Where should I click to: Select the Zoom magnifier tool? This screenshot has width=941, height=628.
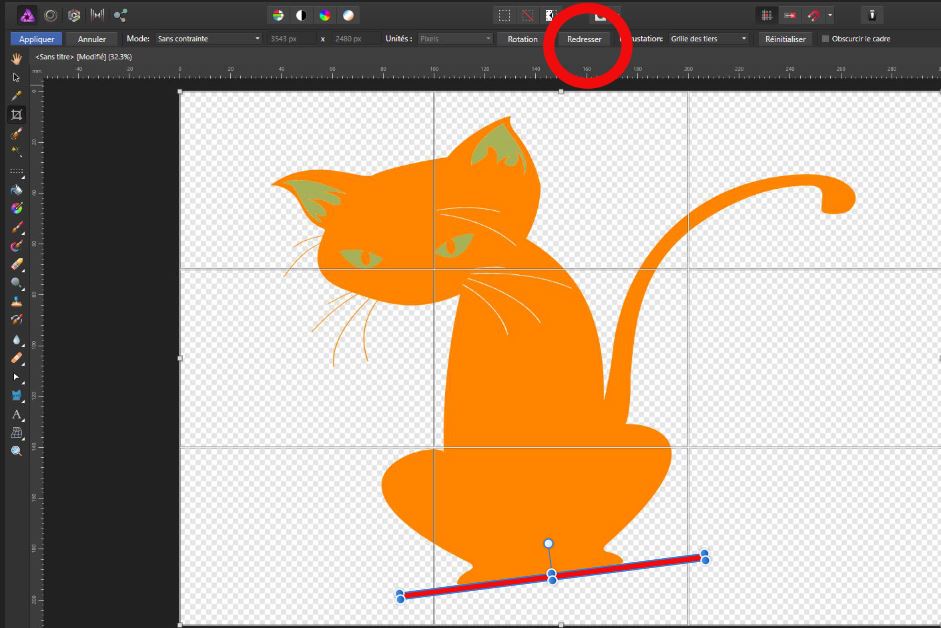click(16, 451)
